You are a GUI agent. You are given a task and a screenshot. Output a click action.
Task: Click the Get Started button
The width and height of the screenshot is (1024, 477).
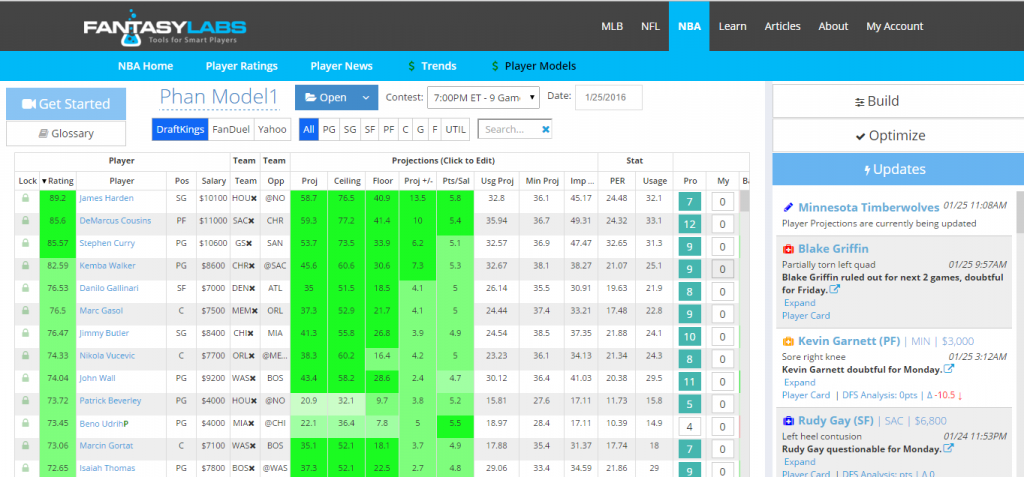pos(66,104)
